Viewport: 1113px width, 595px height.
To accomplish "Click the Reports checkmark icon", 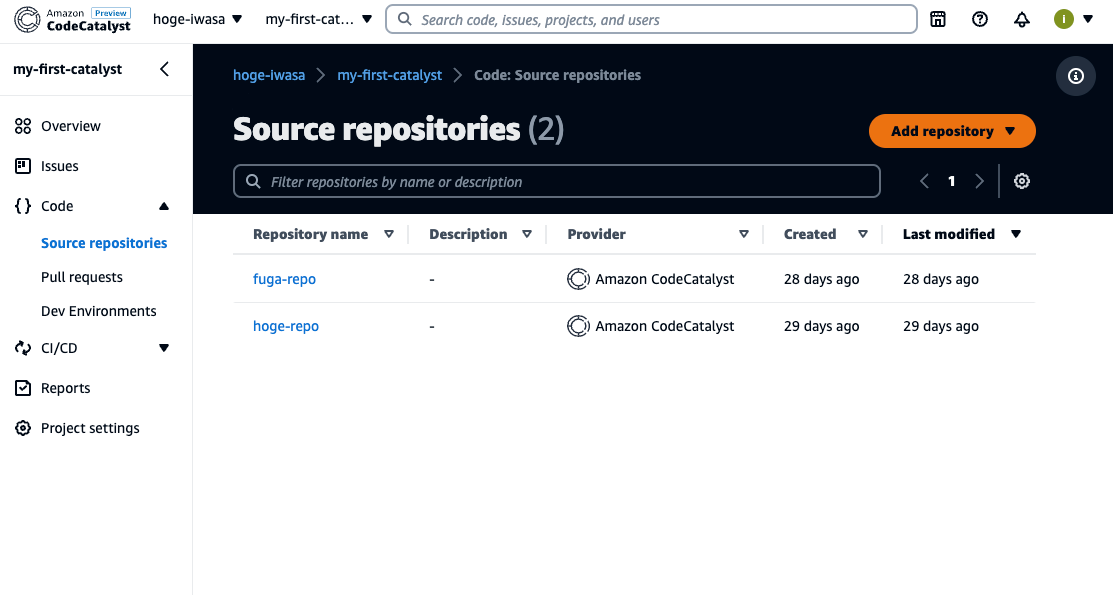I will (23, 388).
